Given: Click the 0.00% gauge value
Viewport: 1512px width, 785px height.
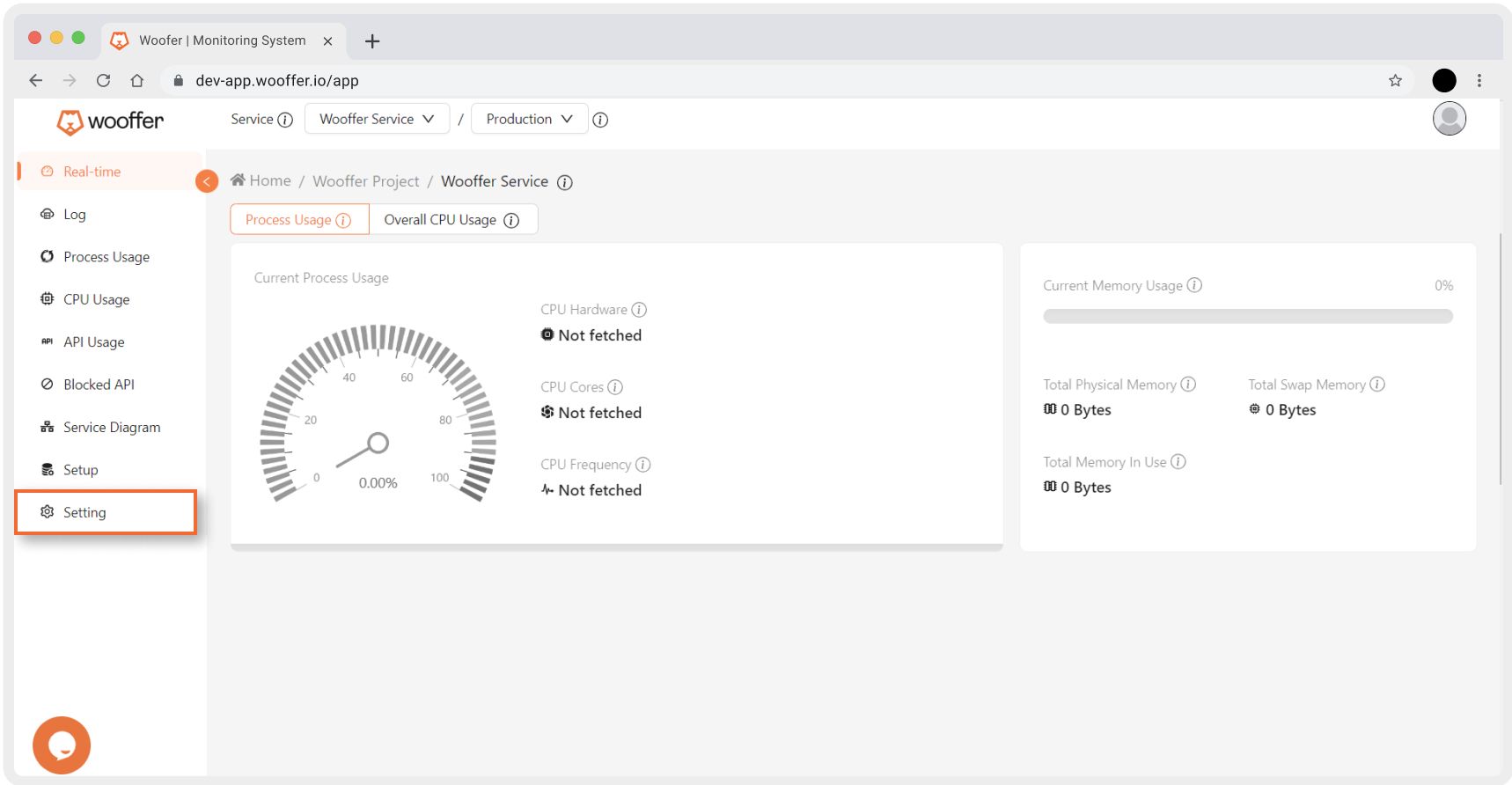Looking at the screenshot, I should pyautogui.click(x=378, y=483).
